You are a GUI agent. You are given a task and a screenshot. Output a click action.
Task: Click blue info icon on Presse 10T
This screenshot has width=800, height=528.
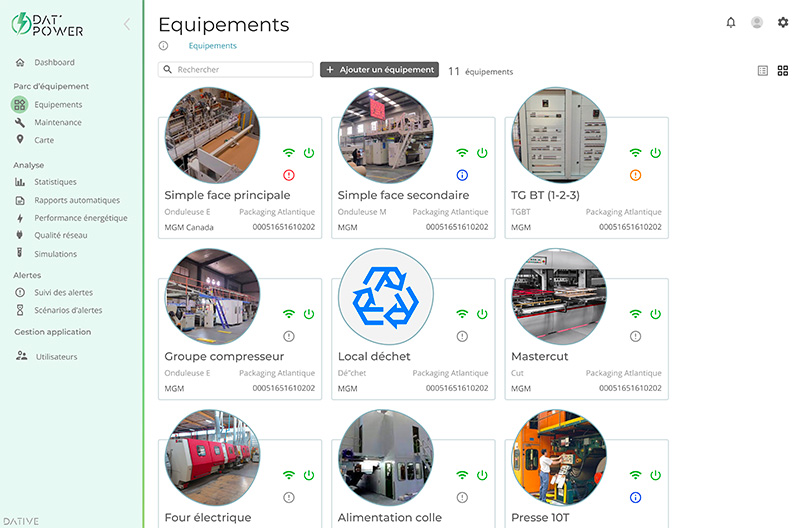(635, 497)
